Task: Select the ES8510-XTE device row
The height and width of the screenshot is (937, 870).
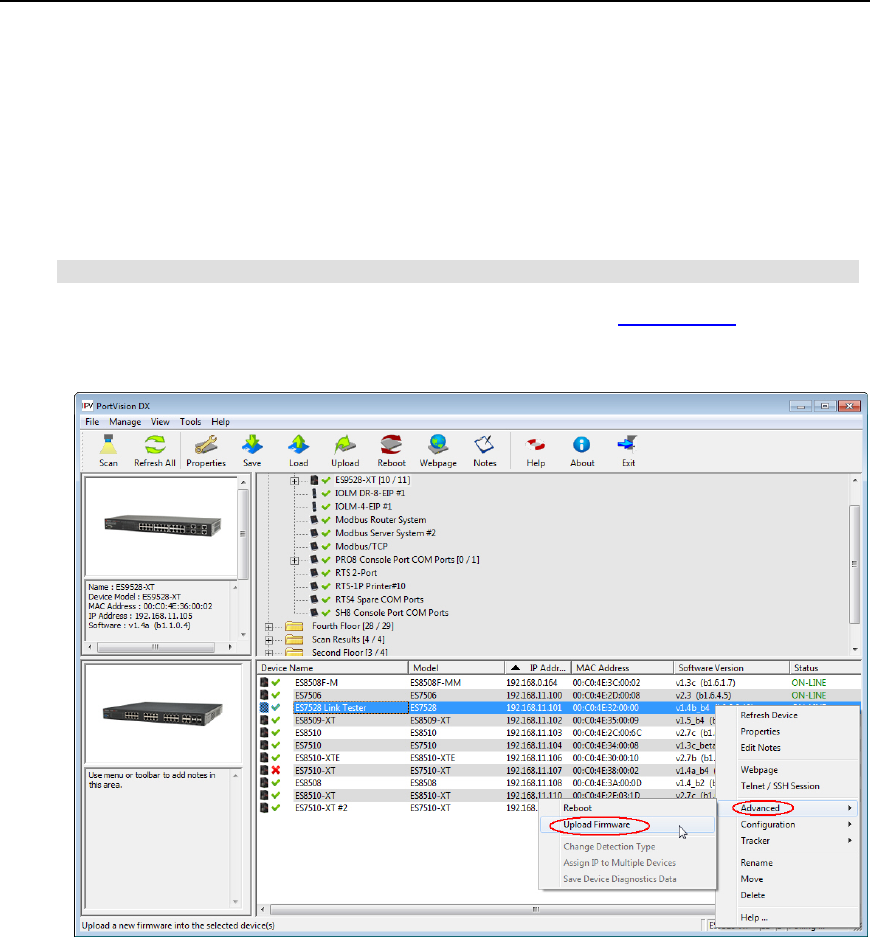Action: (487, 758)
